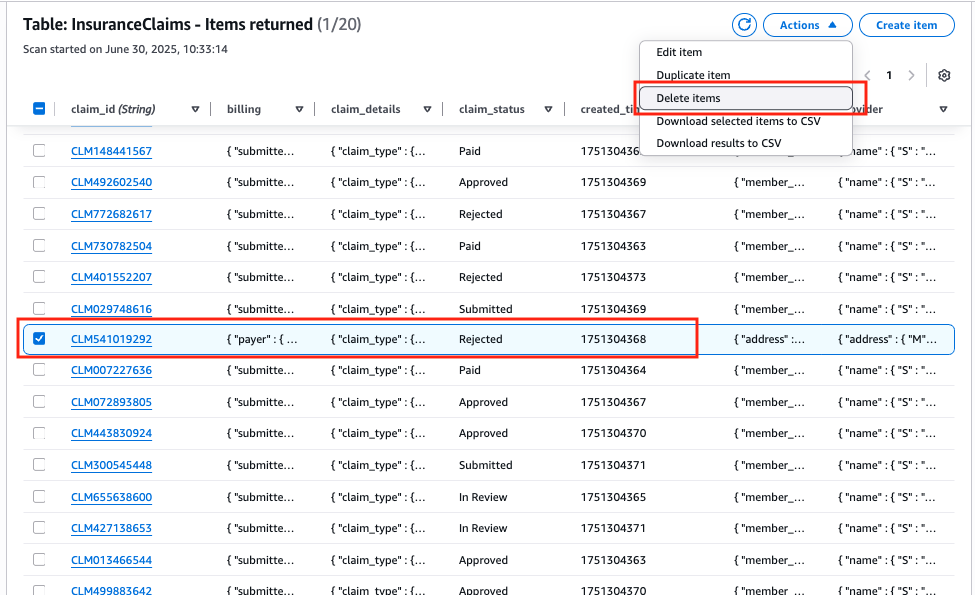975x595 pixels.
Task: Sort by claim_details column arrow
Action: [427, 109]
